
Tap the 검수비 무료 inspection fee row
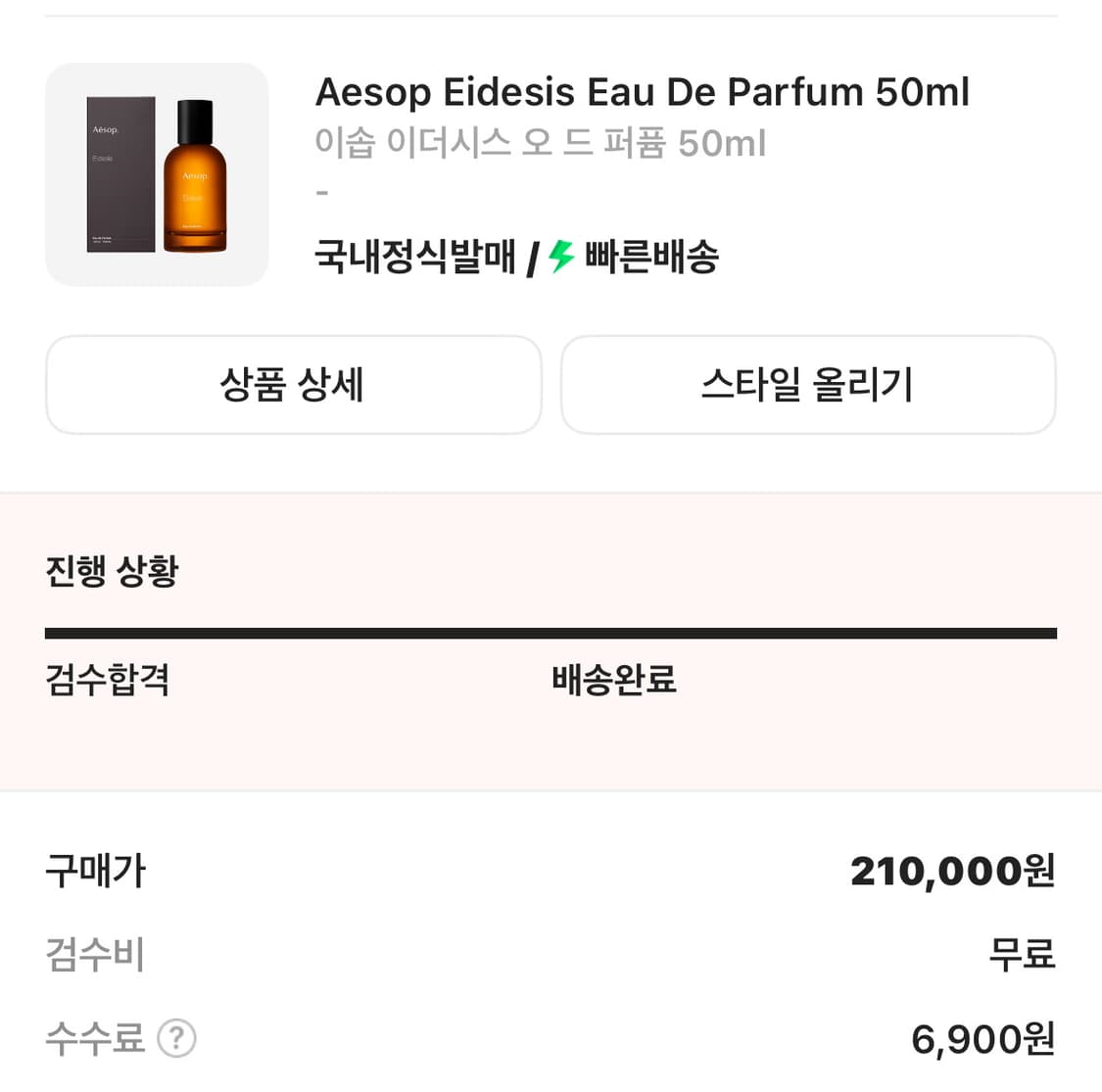point(94,955)
